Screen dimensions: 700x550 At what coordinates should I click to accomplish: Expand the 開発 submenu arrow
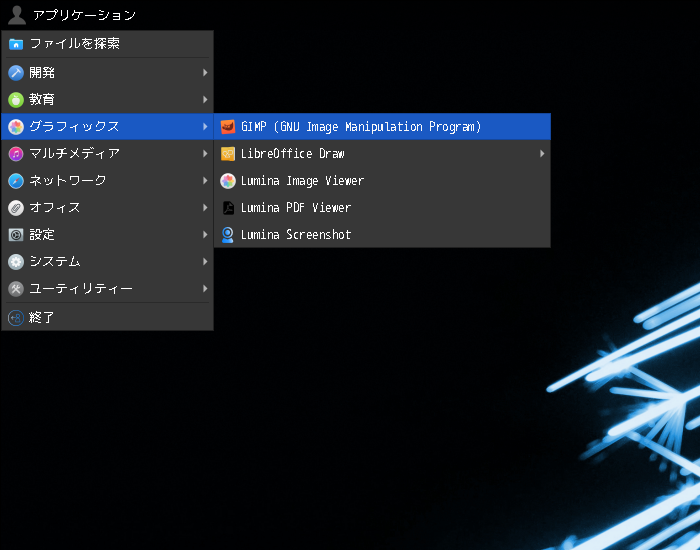pos(205,73)
